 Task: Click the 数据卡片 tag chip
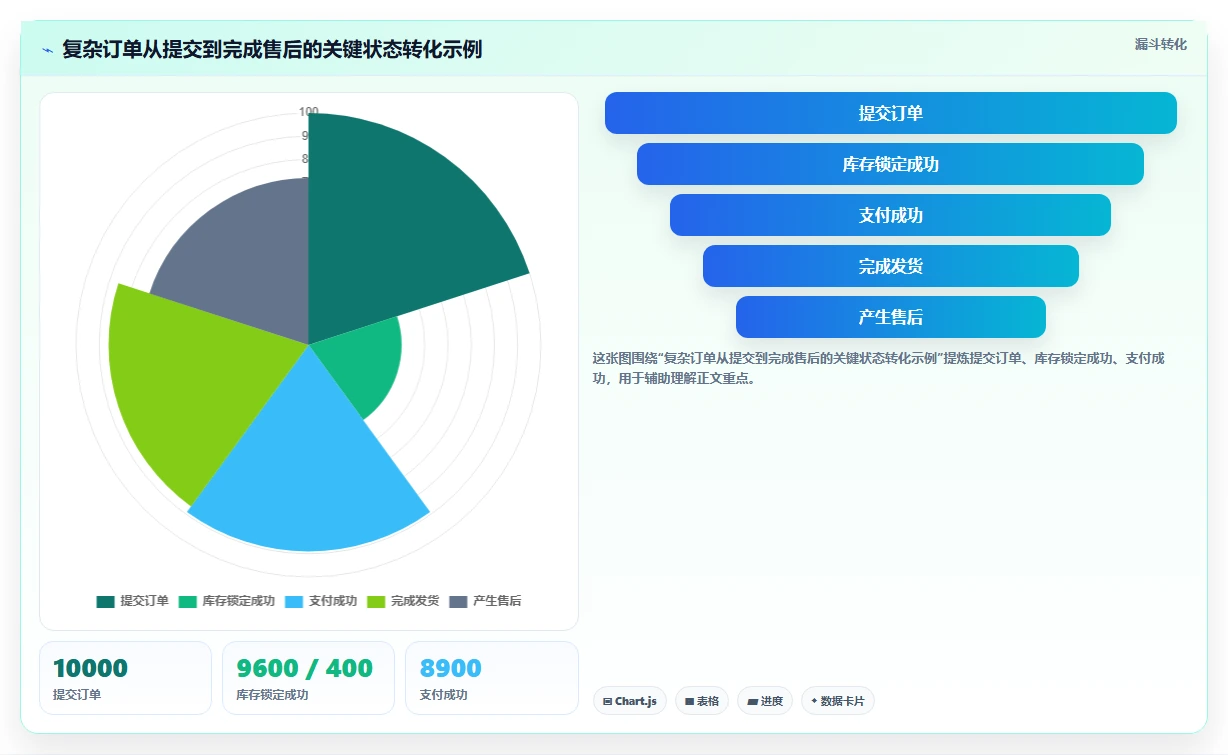coord(838,701)
